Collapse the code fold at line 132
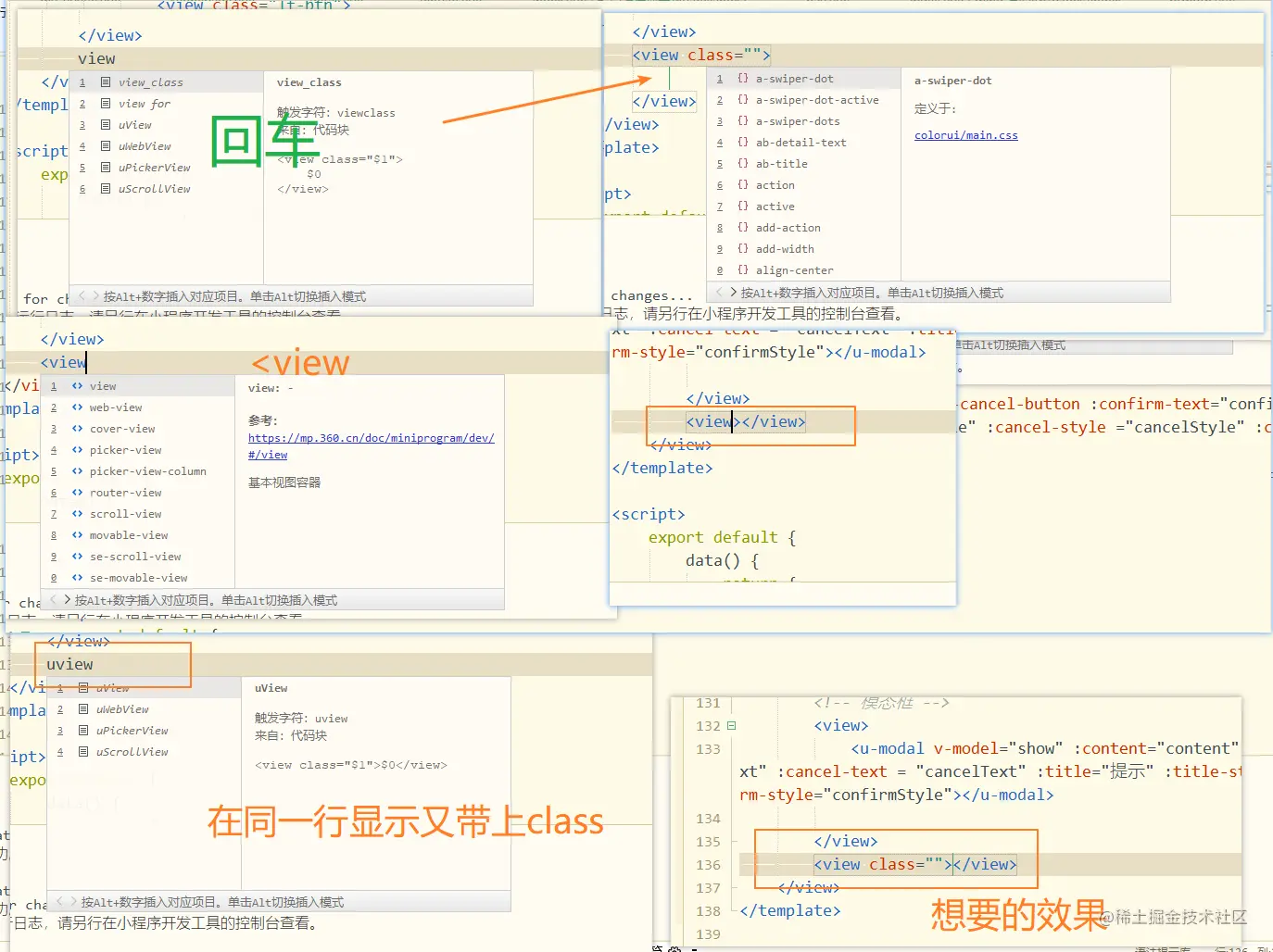 coord(731,726)
